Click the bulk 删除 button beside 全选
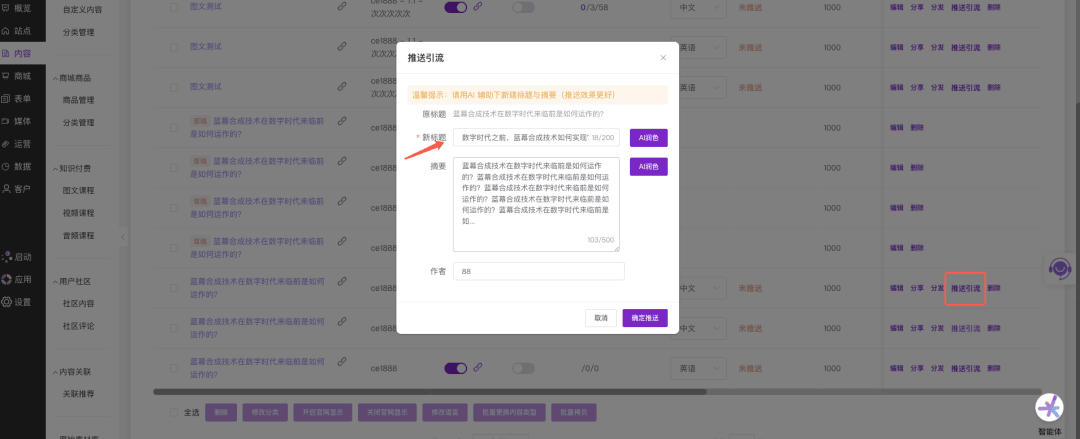This screenshot has width=1080, height=439. tap(221, 413)
